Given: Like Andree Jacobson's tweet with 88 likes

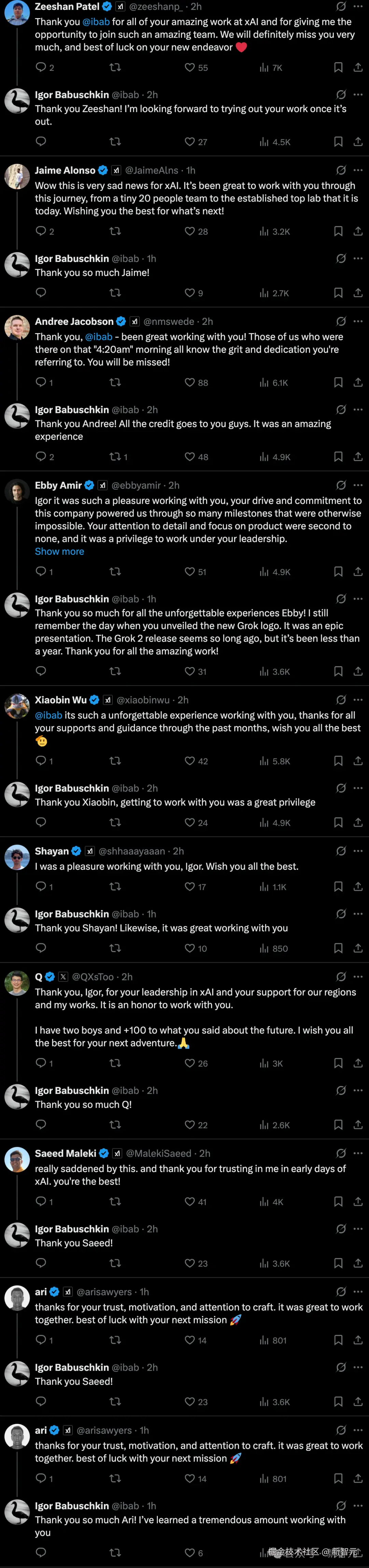Looking at the screenshot, I should pyautogui.click(x=190, y=382).
